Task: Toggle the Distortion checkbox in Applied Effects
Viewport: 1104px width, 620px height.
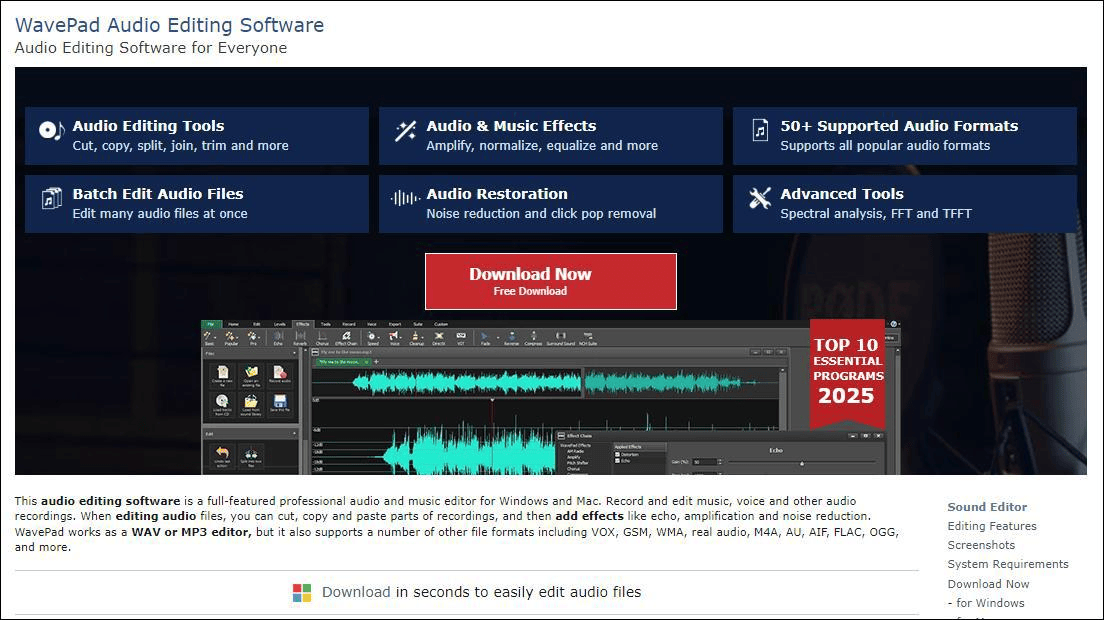Action: (617, 454)
